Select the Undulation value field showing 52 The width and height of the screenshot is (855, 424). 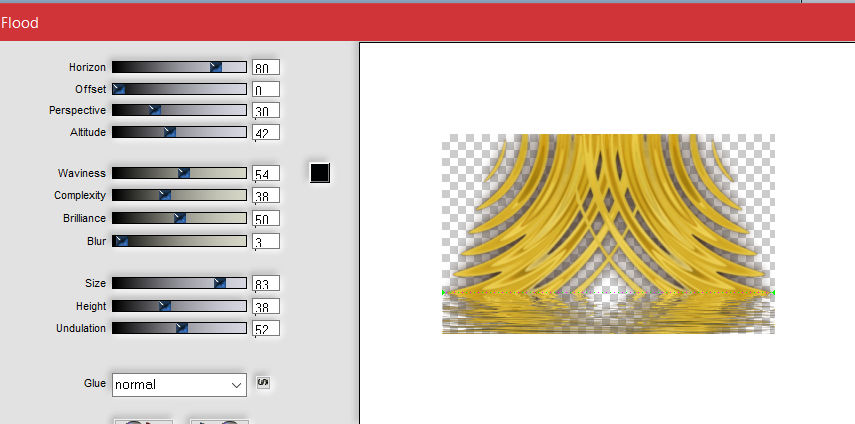(266, 329)
